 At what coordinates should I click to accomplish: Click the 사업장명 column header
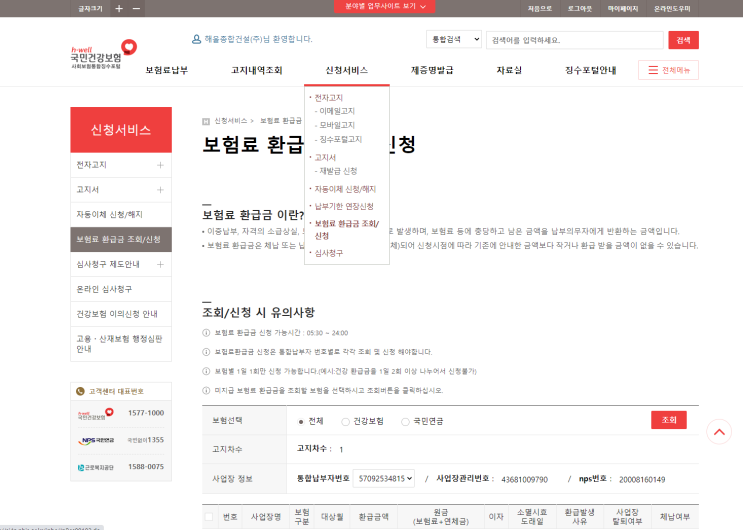click(266, 517)
